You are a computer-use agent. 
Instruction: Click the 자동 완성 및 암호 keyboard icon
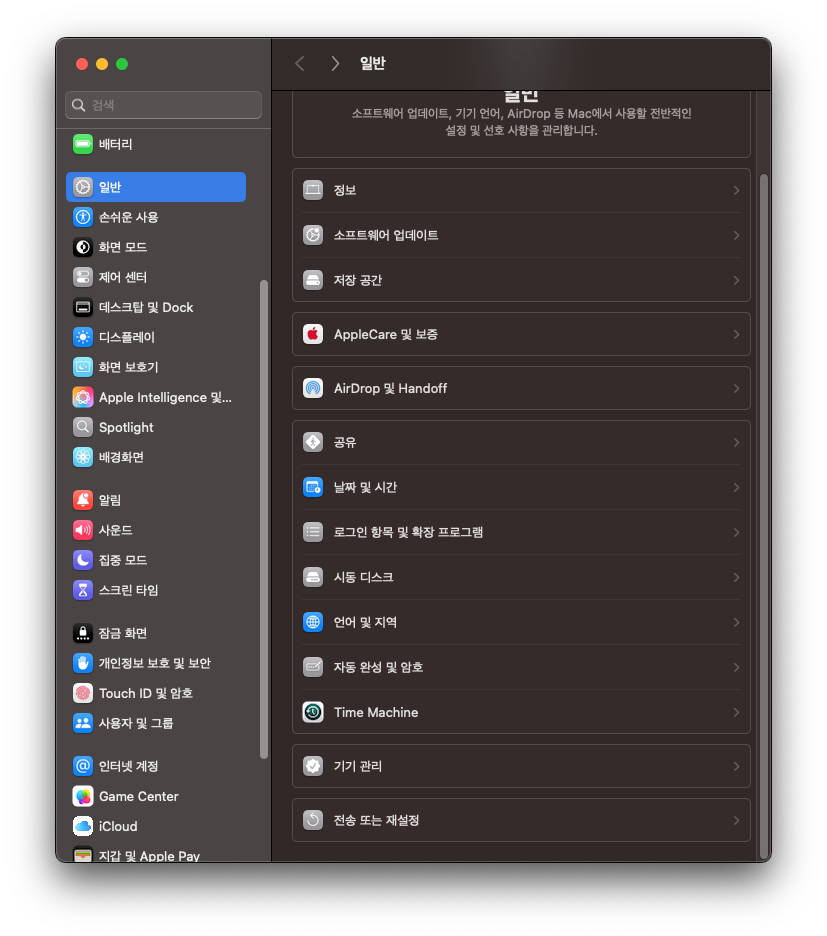(313, 667)
